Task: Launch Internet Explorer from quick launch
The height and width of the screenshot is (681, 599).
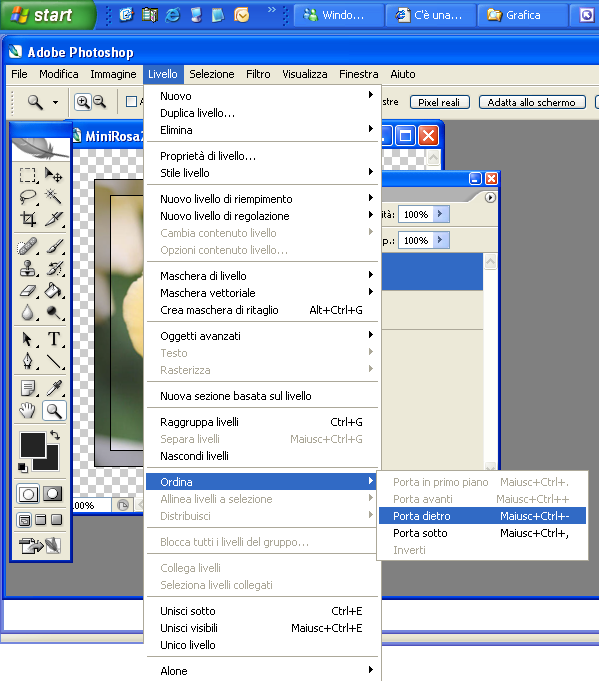Action: tap(172, 15)
